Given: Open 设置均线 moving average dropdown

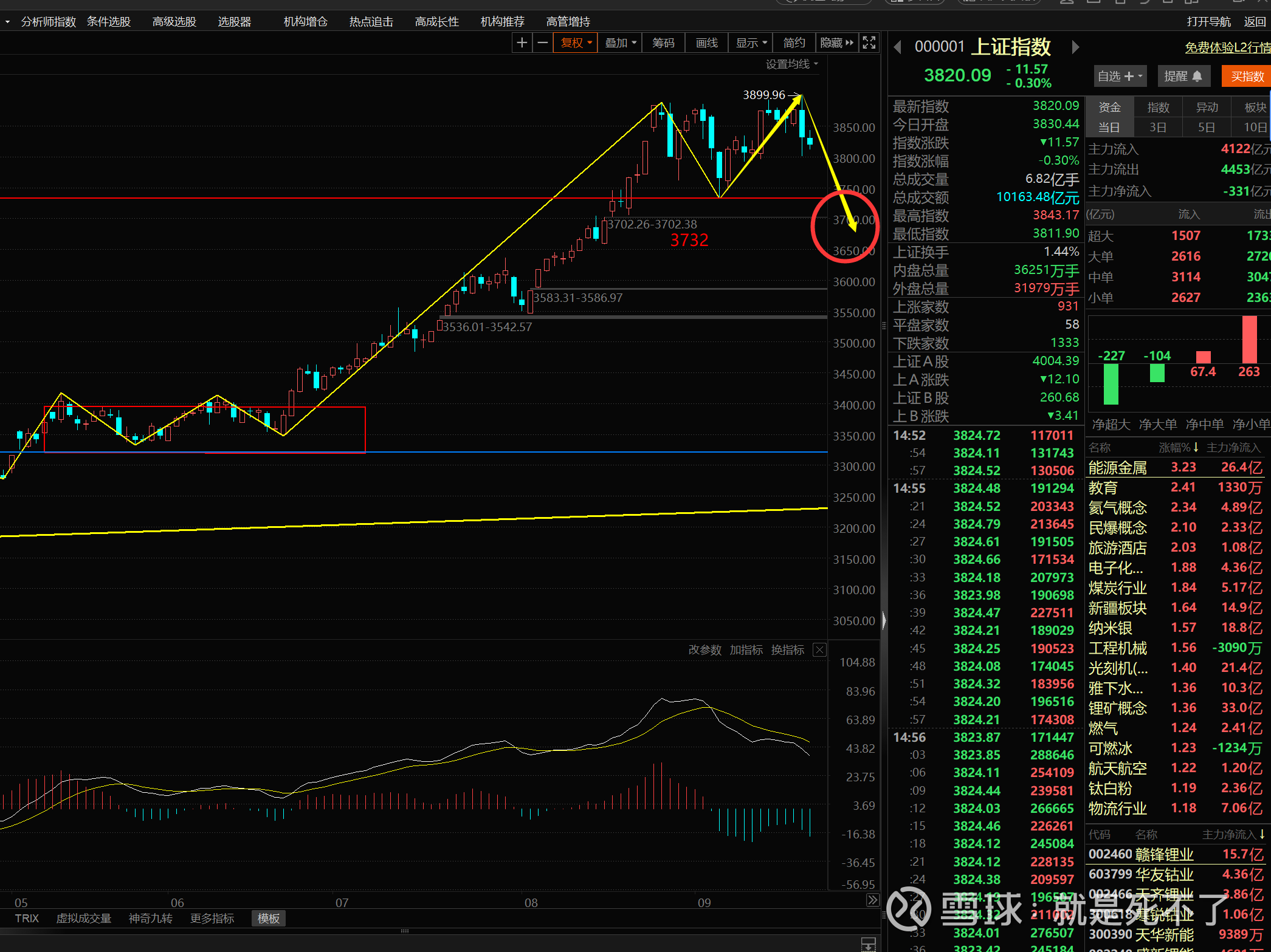Looking at the screenshot, I should (x=791, y=64).
